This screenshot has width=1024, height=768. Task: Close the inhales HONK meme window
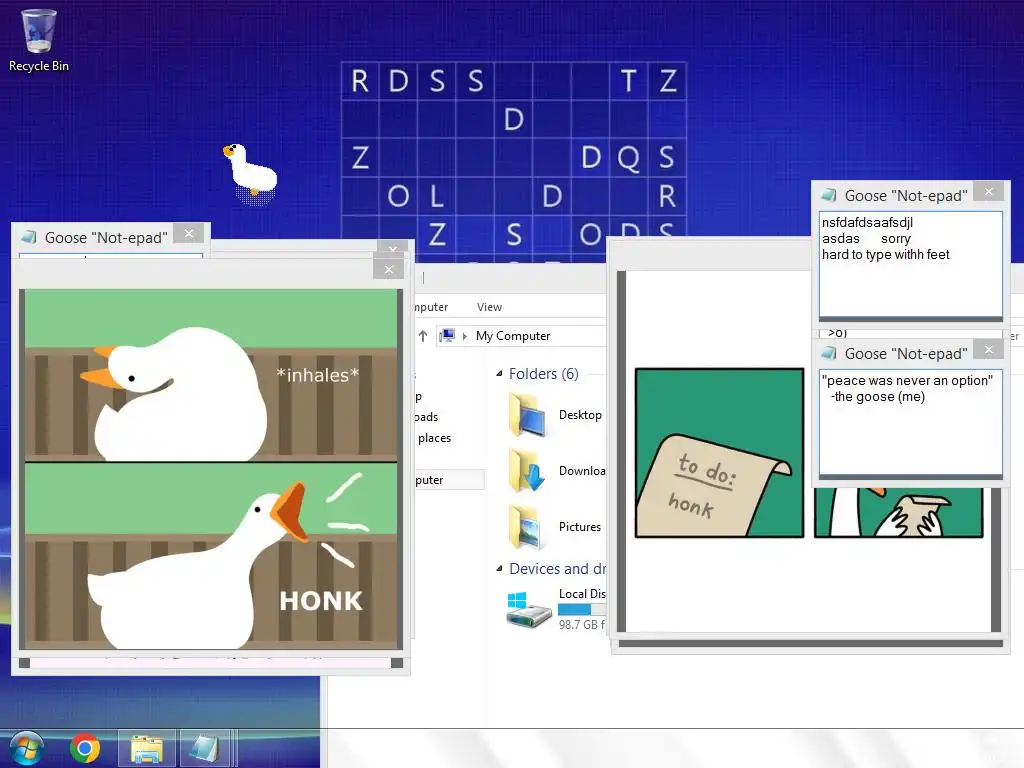389,269
